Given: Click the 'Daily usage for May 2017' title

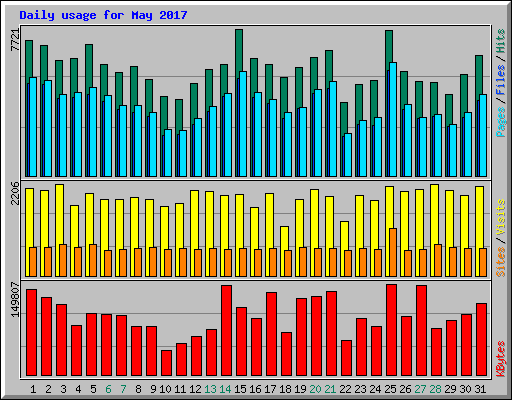Looking at the screenshot, I should point(103,15).
